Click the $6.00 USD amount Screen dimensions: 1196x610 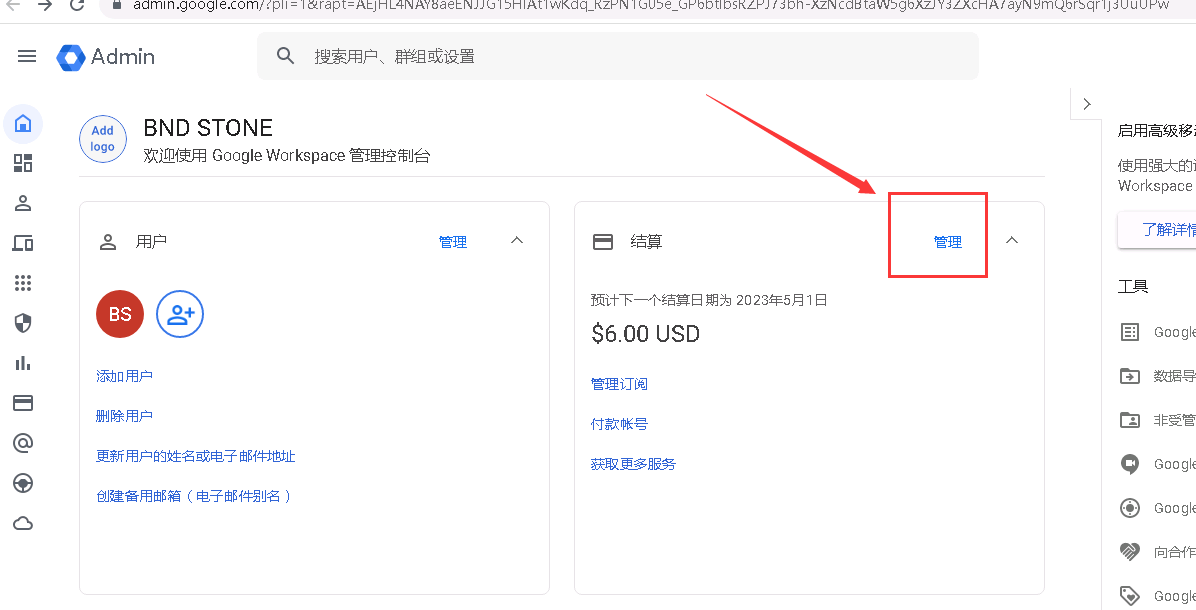(x=645, y=334)
